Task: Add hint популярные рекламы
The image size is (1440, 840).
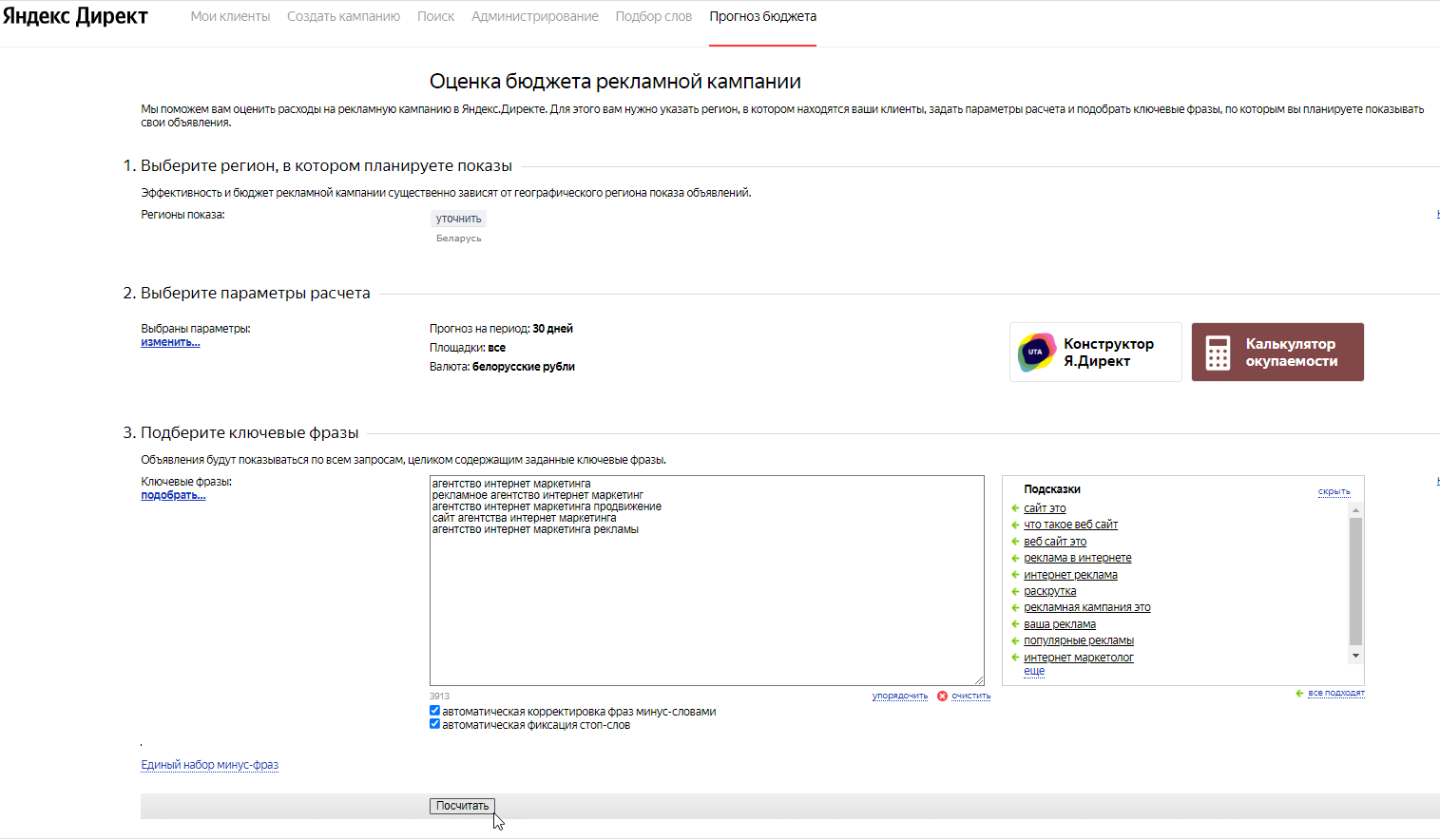Action: click(x=1079, y=640)
